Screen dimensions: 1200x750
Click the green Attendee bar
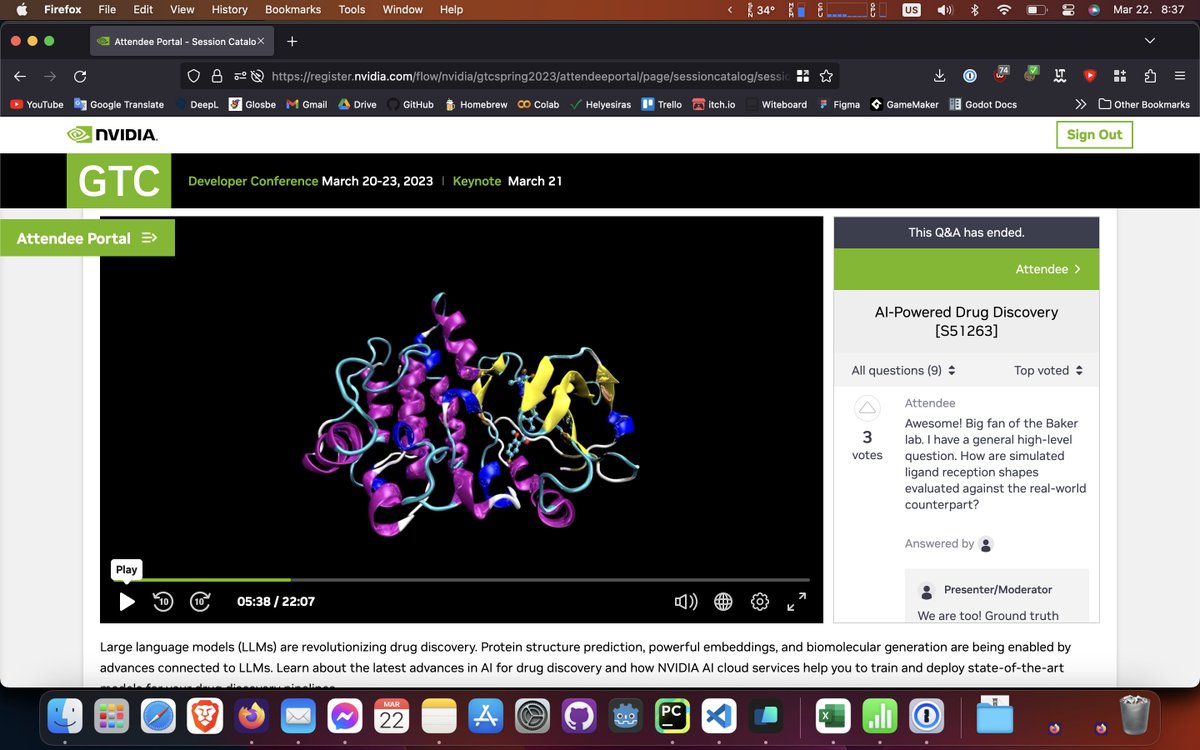pyautogui.click(x=966, y=269)
